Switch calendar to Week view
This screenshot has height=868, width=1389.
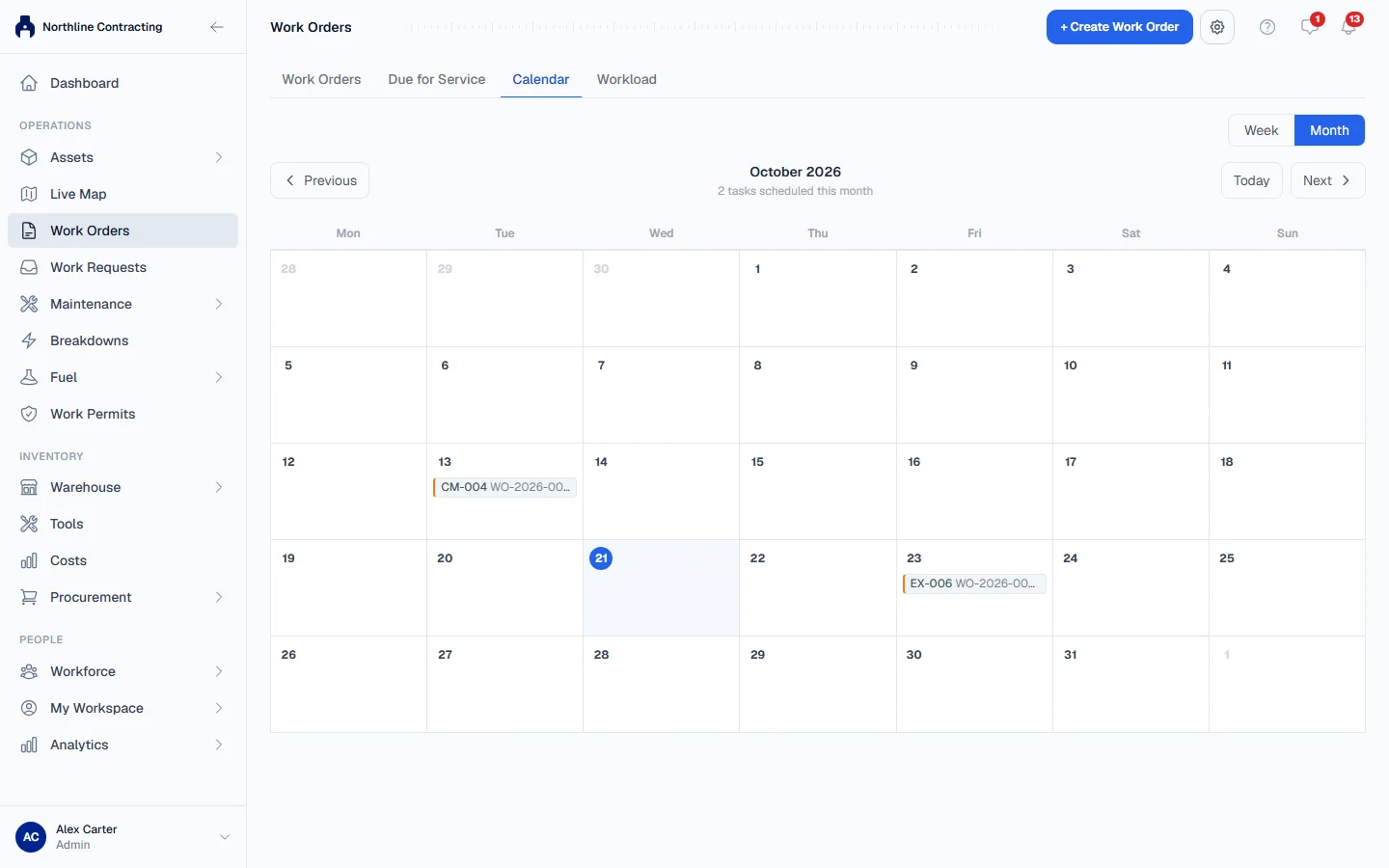click(x=1261, y=130)
